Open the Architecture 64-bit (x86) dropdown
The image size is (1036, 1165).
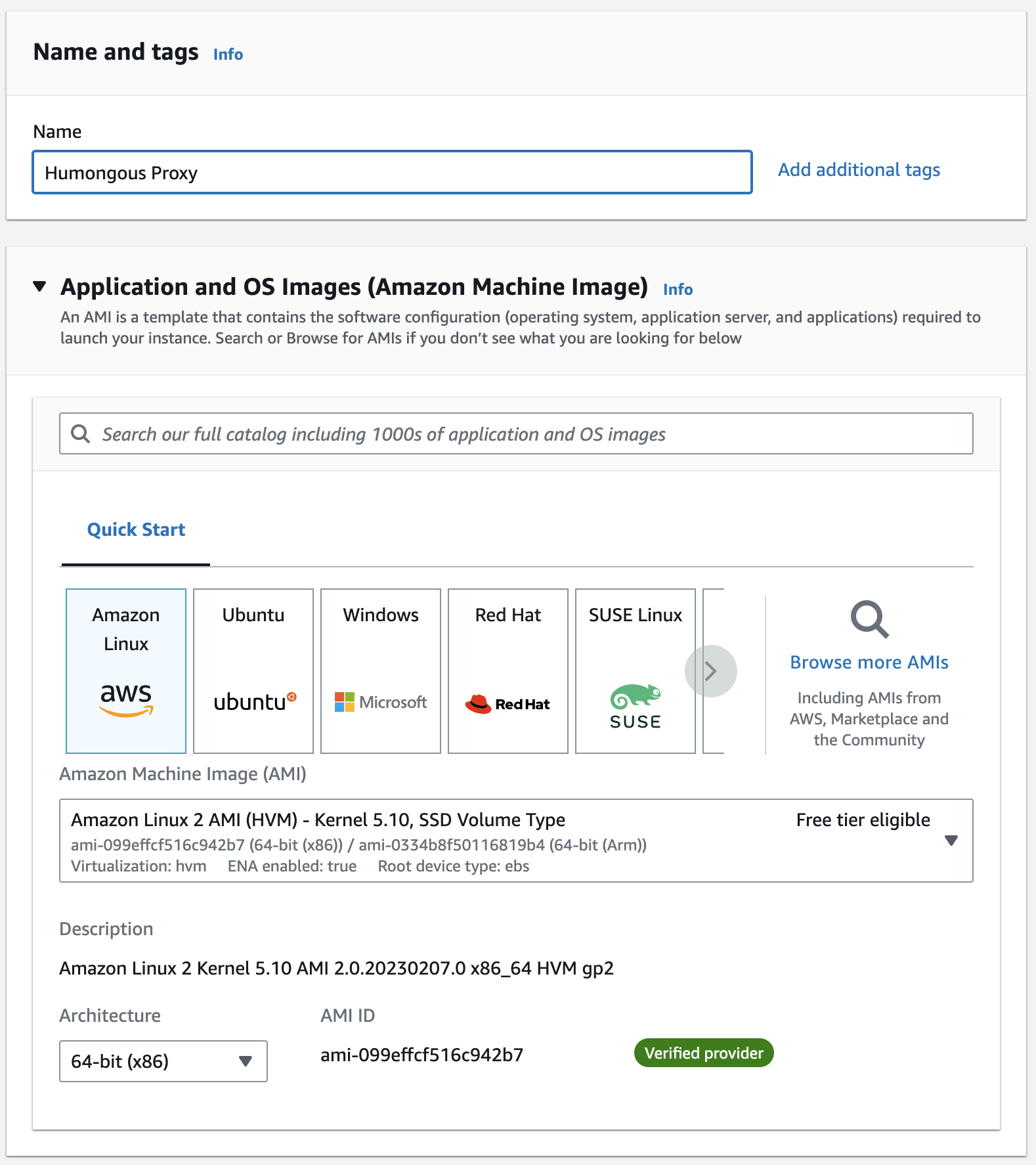point(163,1061)
